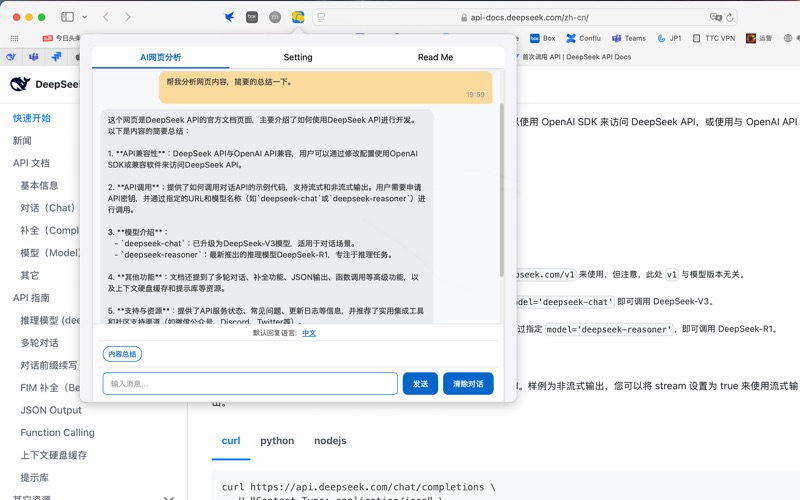This screenshot has width=800, height=500.
Task: Click the translate icon in address bar
Action: (x=715, y=17)
